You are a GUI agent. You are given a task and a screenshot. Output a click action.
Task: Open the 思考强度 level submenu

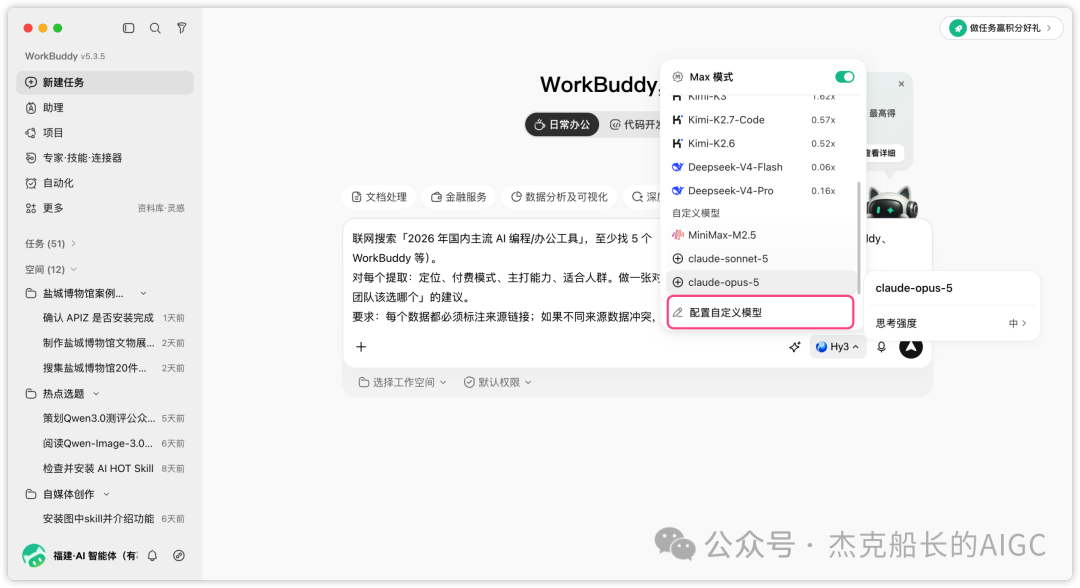(x=951, y=324)
